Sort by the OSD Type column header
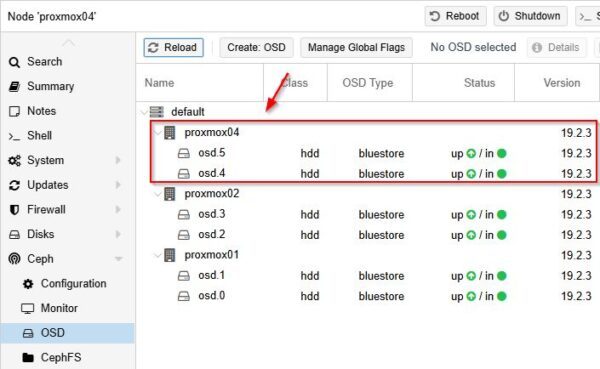This screenshot has height=369, width=600. (x=370, y=83)
